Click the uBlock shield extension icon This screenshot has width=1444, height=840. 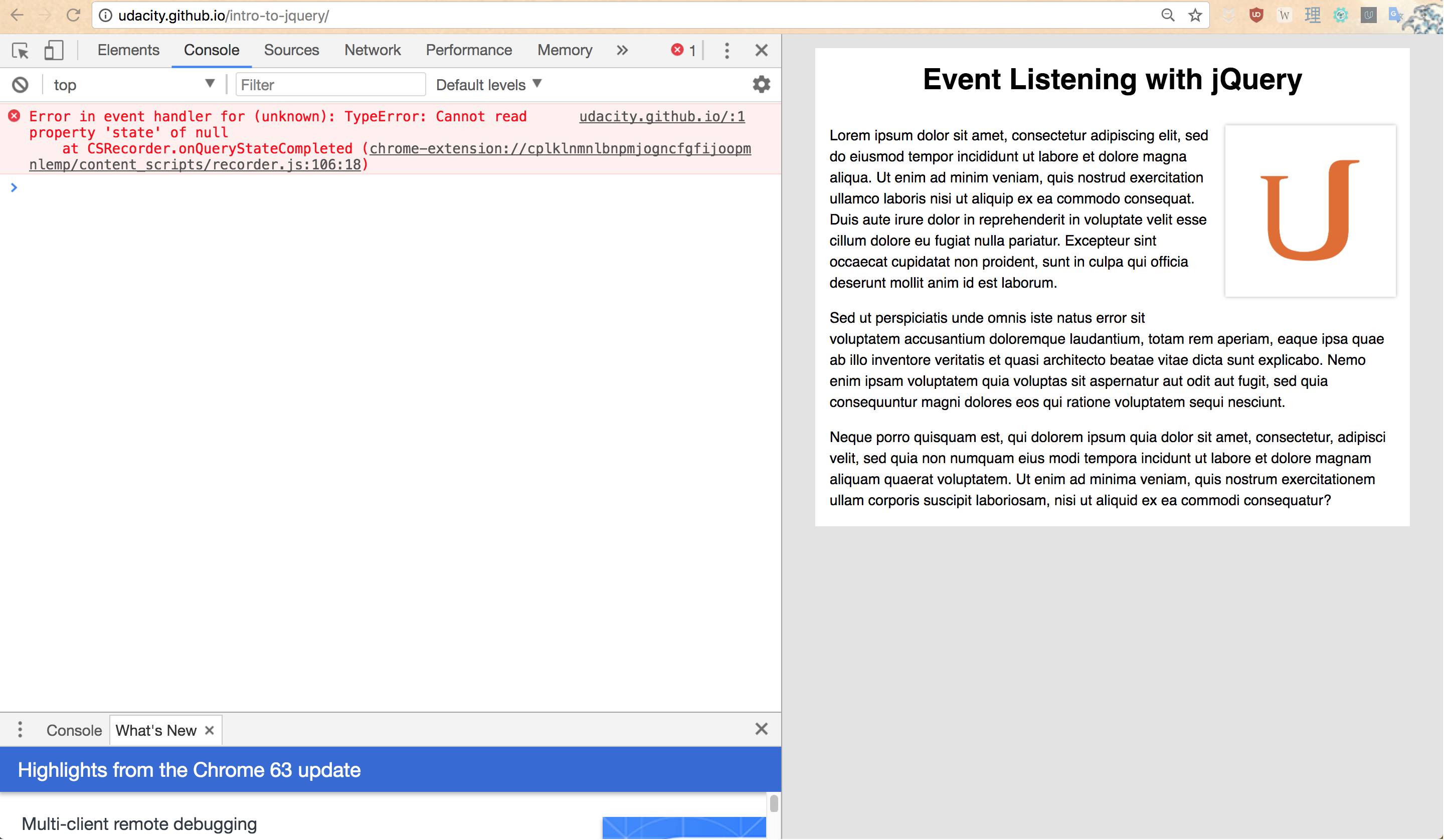click(1256, 16)
